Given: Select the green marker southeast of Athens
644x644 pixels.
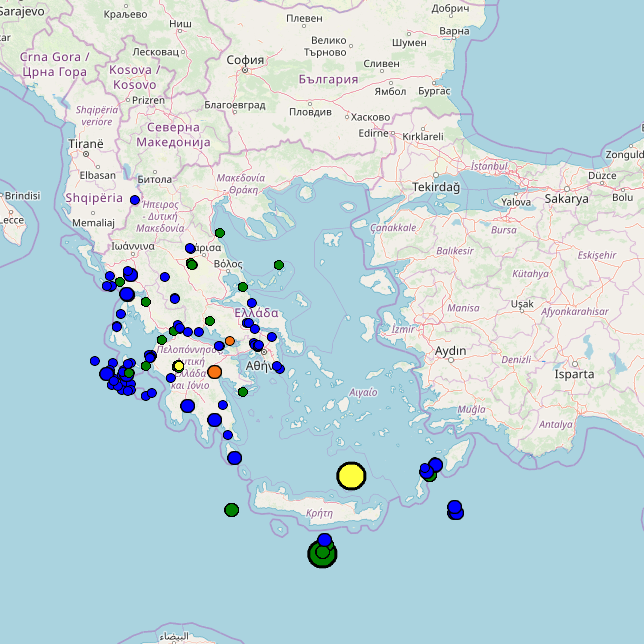Looking at the screenshot, I should point(242,392).
